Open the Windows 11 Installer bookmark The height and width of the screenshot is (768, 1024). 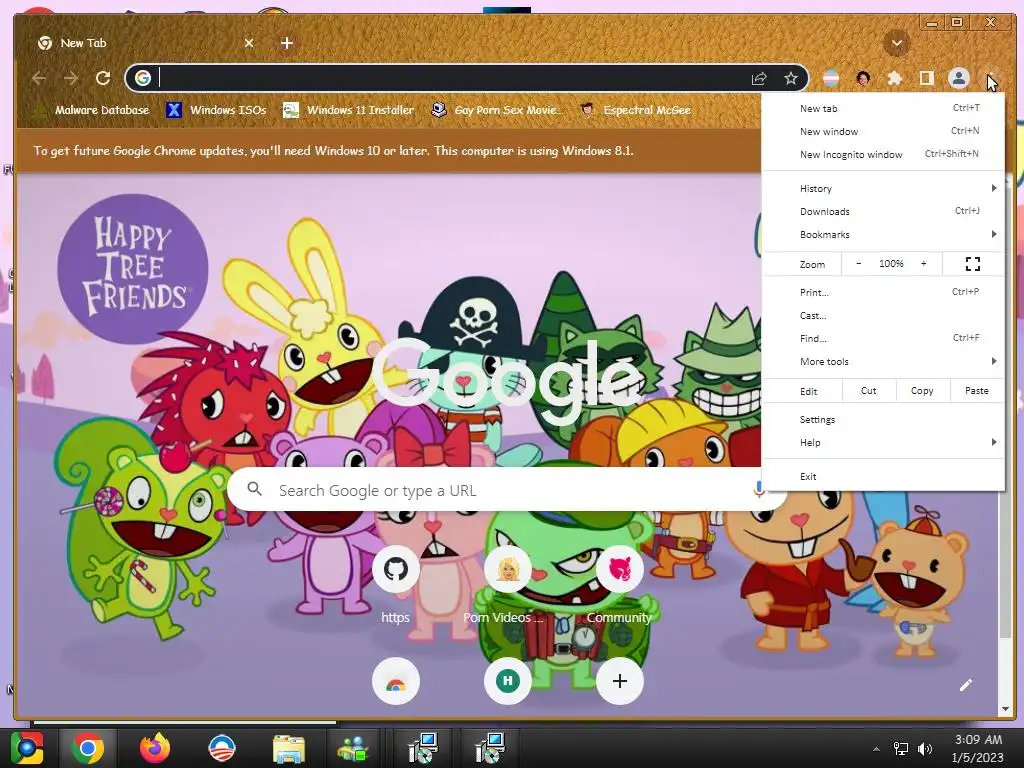348,110
